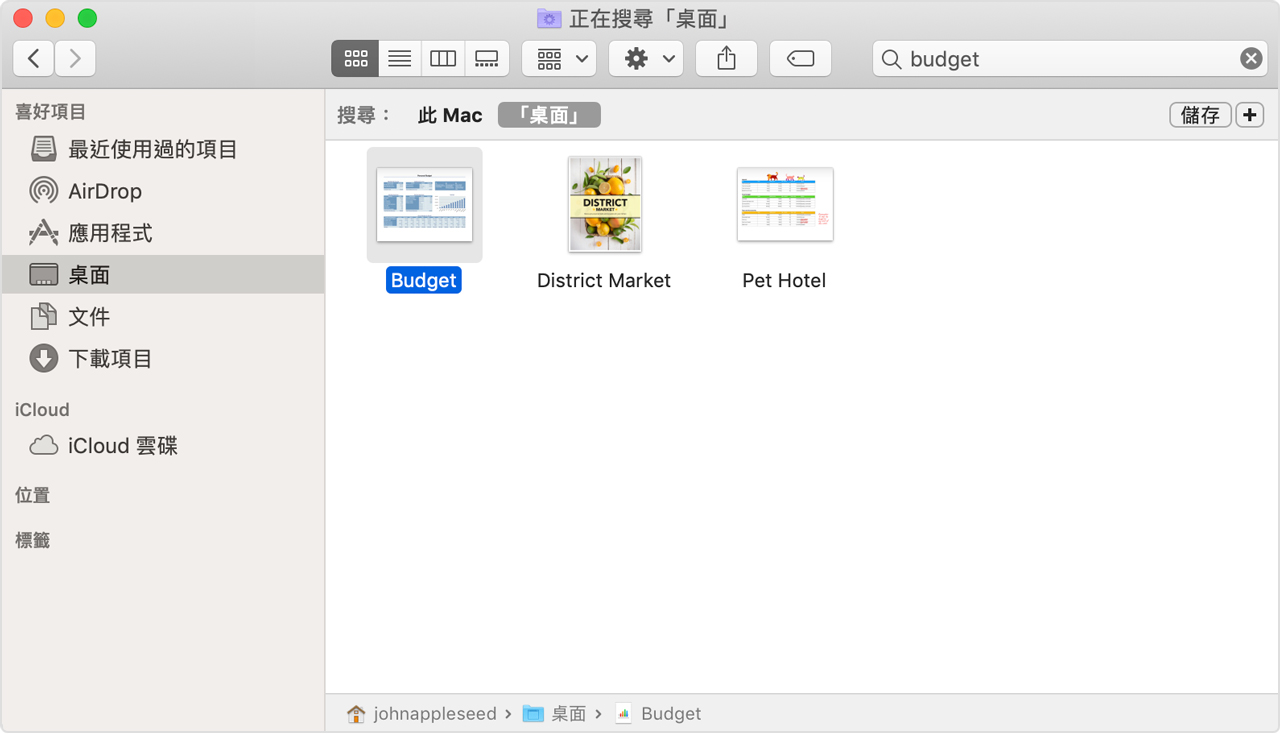The image size is (1280, 734).
Task: Open the gear action menu
Action: click(646, 59)
